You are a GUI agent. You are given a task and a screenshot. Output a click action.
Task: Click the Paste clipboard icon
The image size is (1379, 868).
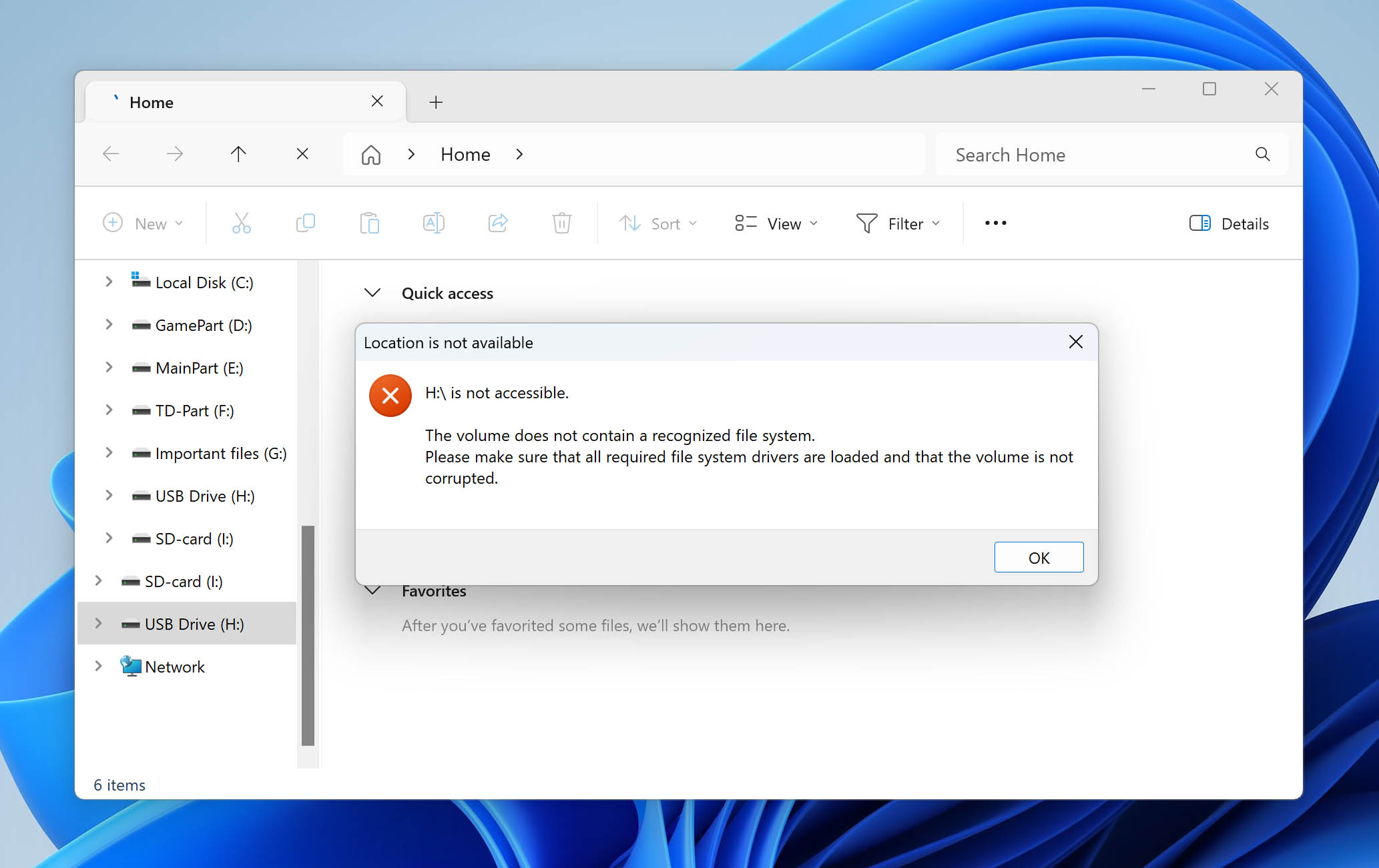[369, 224]
